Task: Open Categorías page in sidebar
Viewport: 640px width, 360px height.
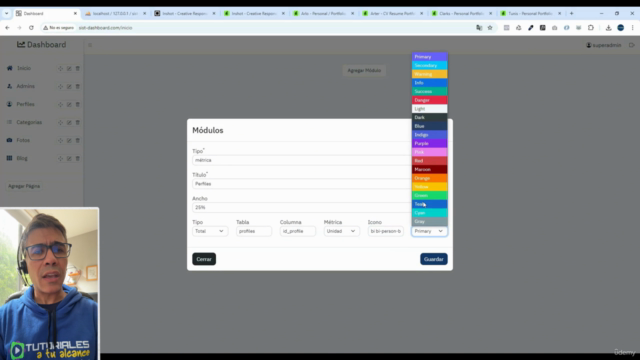Action: pos(29,122)
